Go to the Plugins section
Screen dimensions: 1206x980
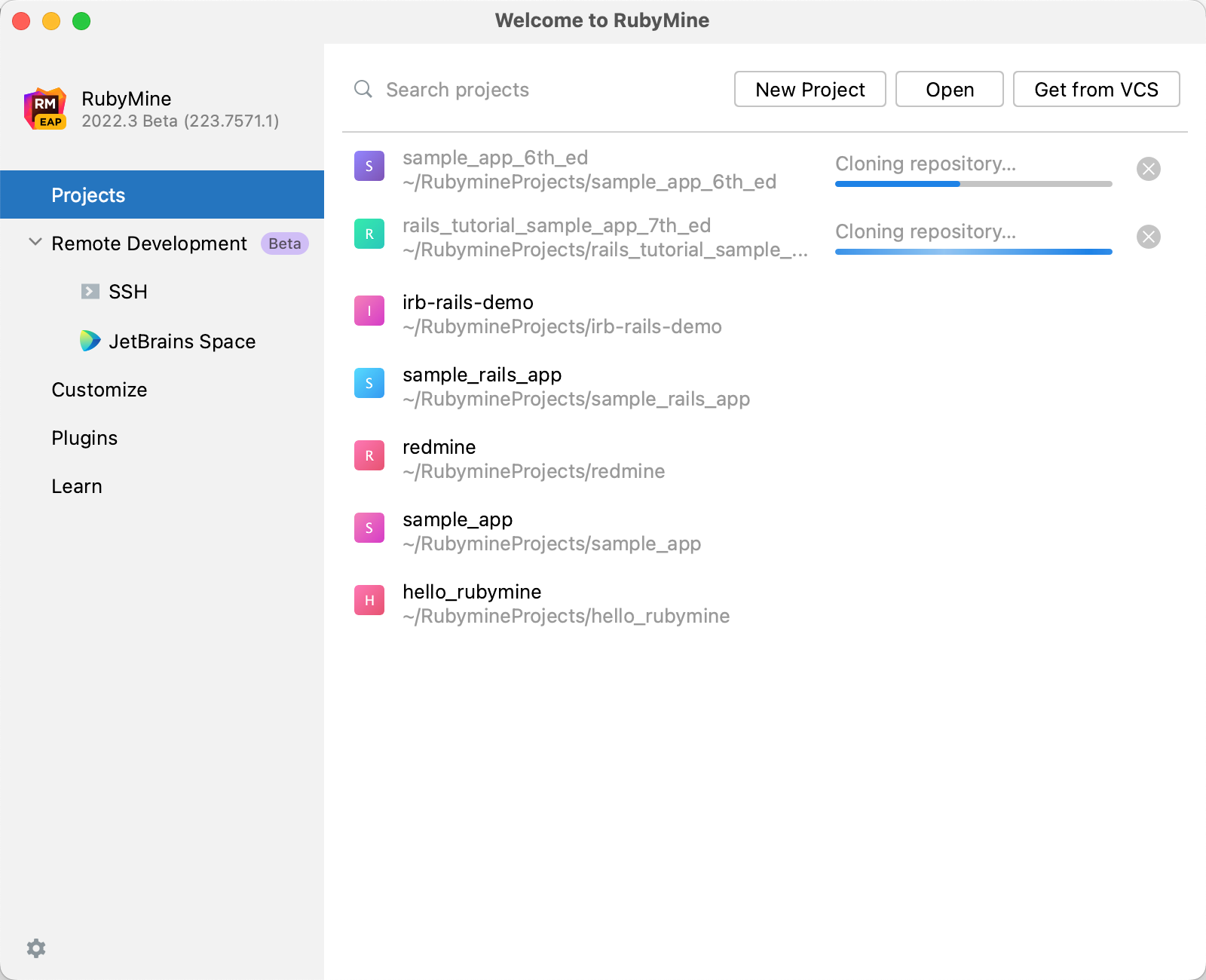[84, 438]
